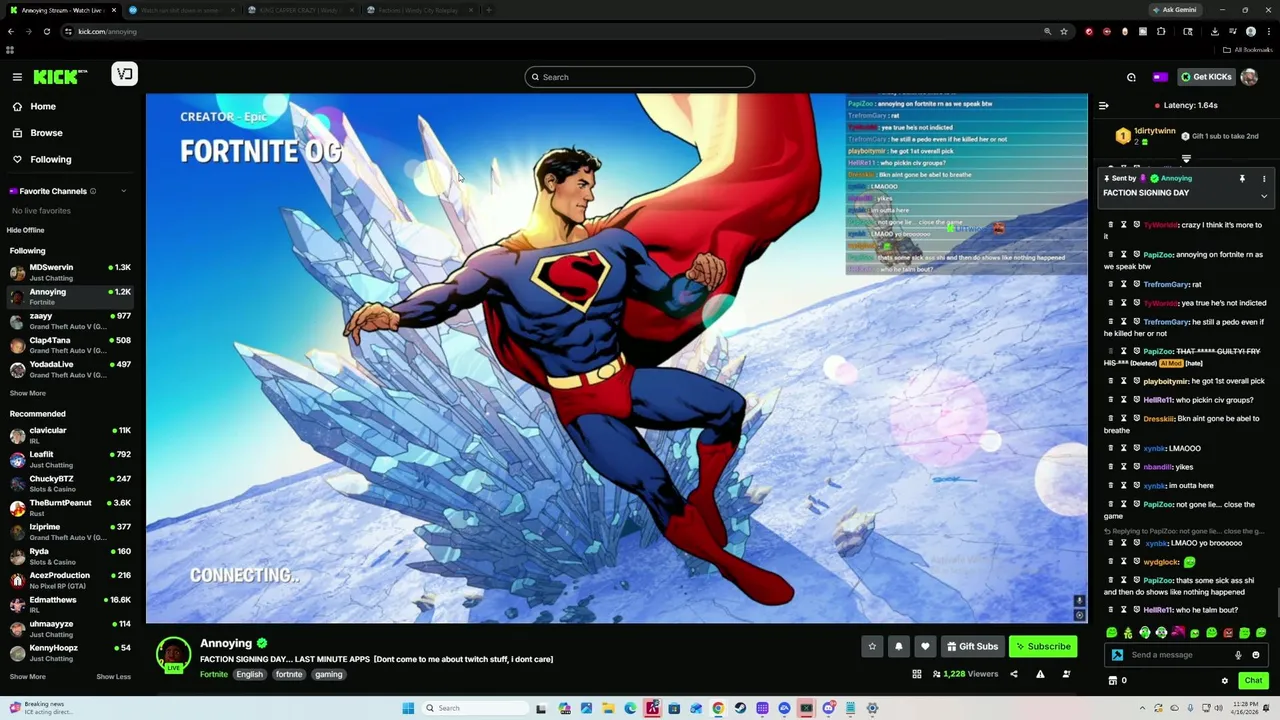Click the Hide Offline option
Image resolution: width=1280 pixels, height=720 pixels.
[26, 230]
